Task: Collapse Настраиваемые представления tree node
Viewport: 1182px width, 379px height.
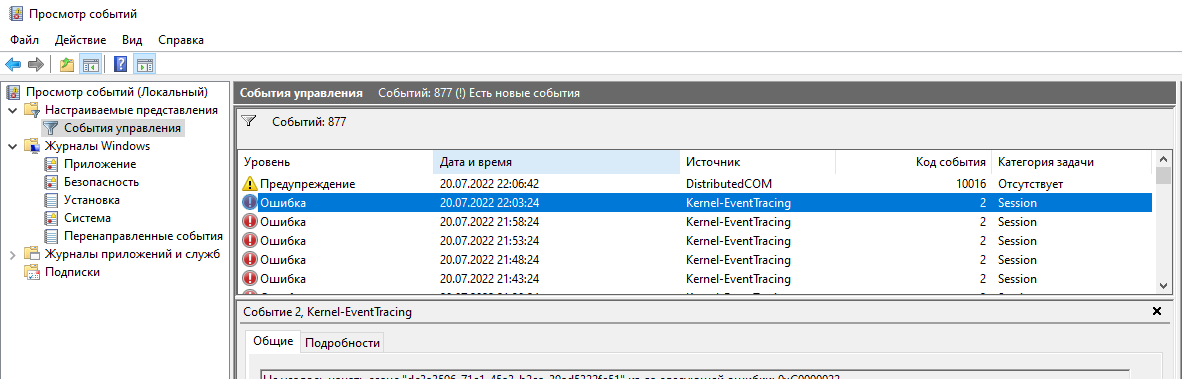Action: [x=12, y=110]
